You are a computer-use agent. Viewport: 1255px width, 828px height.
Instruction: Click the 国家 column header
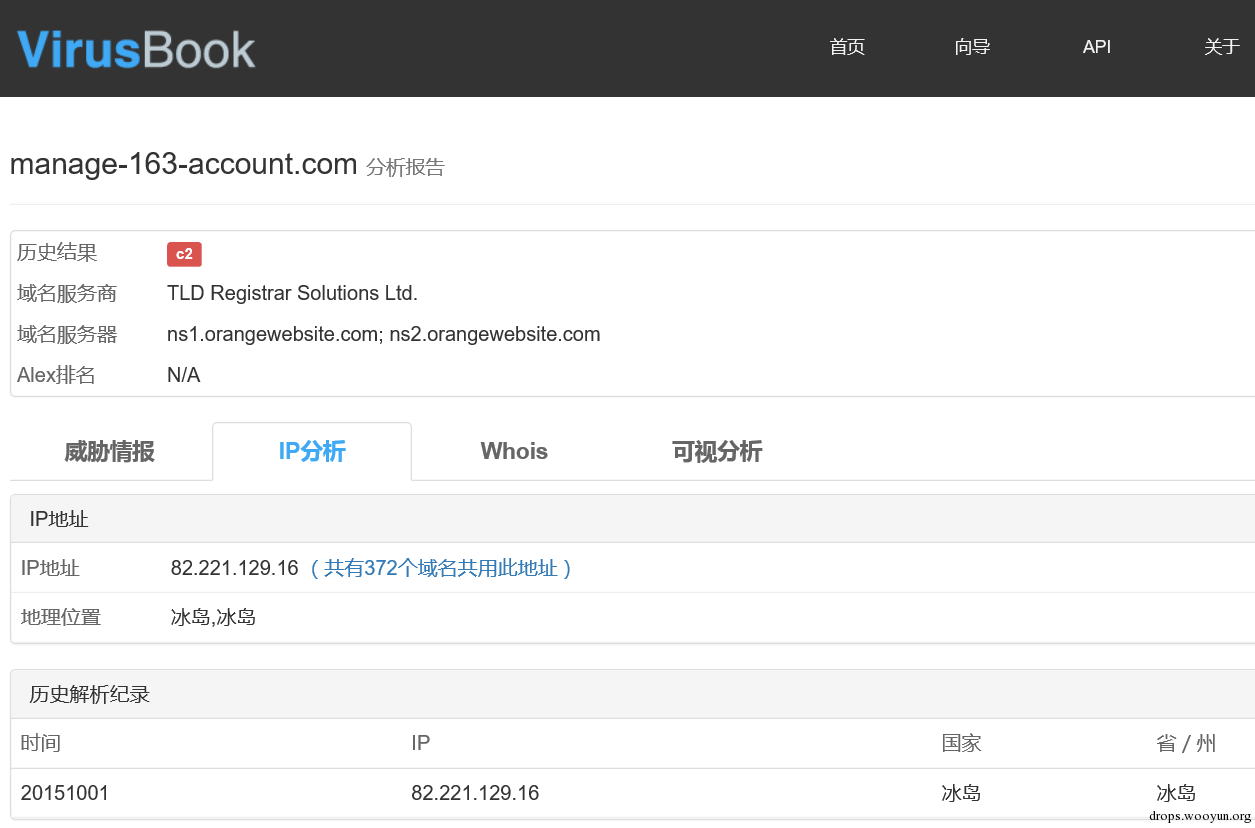click(x=961, y=743)
